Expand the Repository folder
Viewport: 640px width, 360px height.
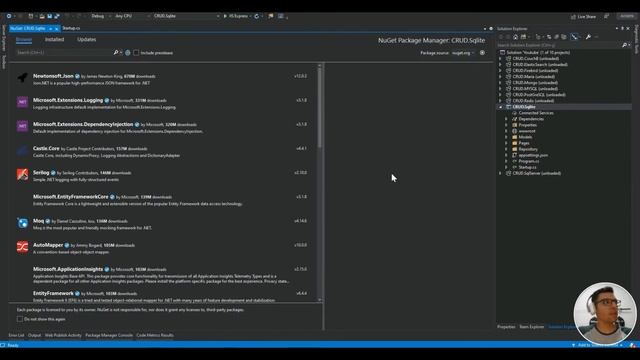pos(507,149)
